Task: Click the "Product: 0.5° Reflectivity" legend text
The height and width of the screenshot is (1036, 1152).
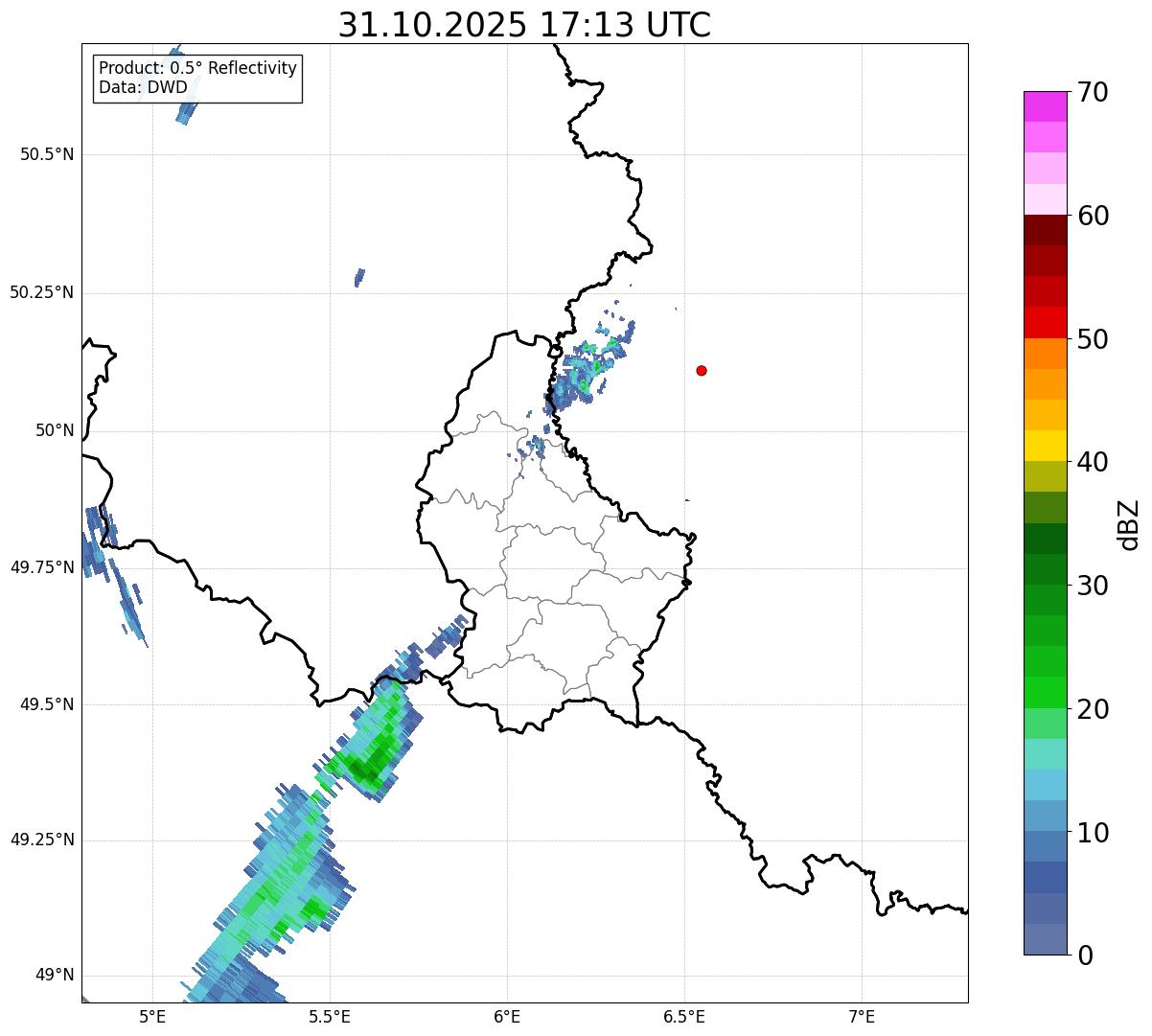Action: pos(197,69)
